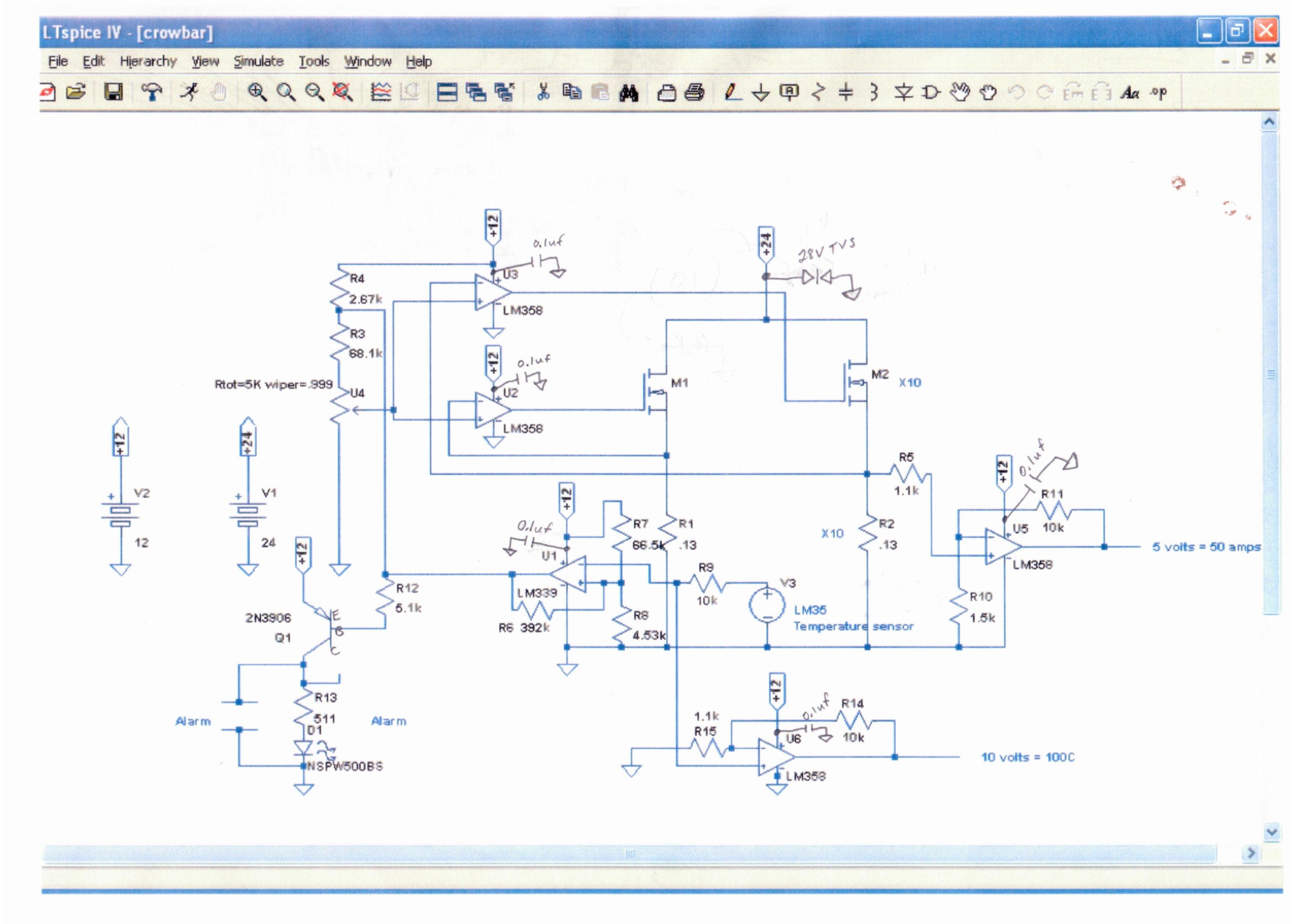The height and width of the screenshot is (924, 1291).
Task: Save the schematic using the floppy disk icon
Action: (114, 92)
